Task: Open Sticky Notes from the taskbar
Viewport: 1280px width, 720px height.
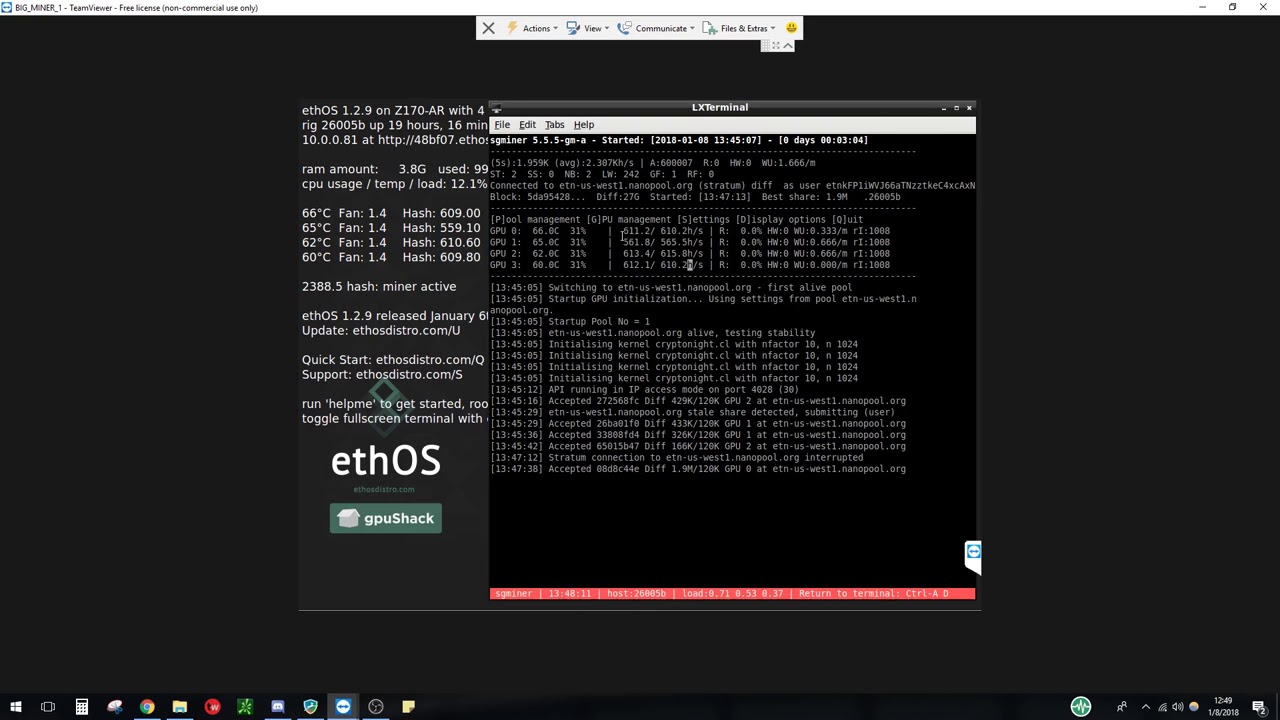Action: (408, 707)
